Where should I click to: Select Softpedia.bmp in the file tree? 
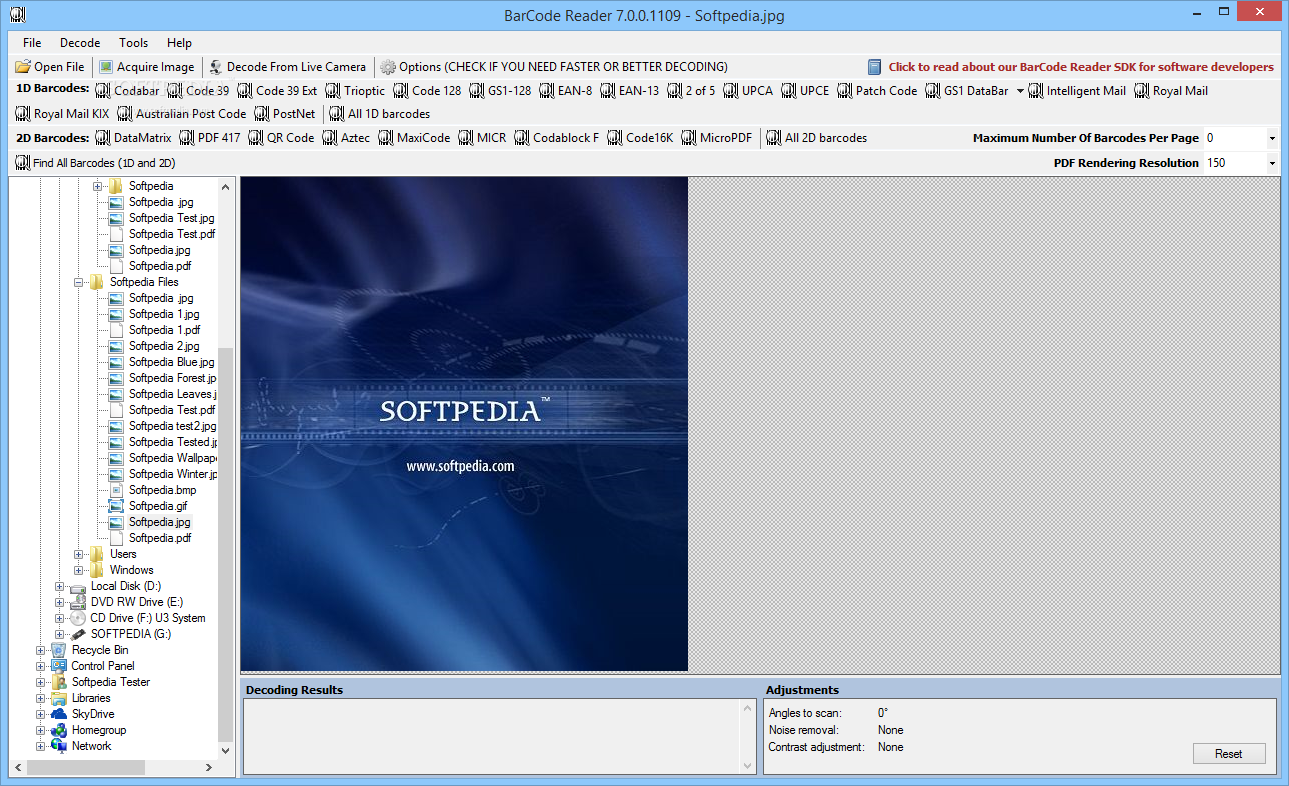pyautogui.click(x=162, y=490)
